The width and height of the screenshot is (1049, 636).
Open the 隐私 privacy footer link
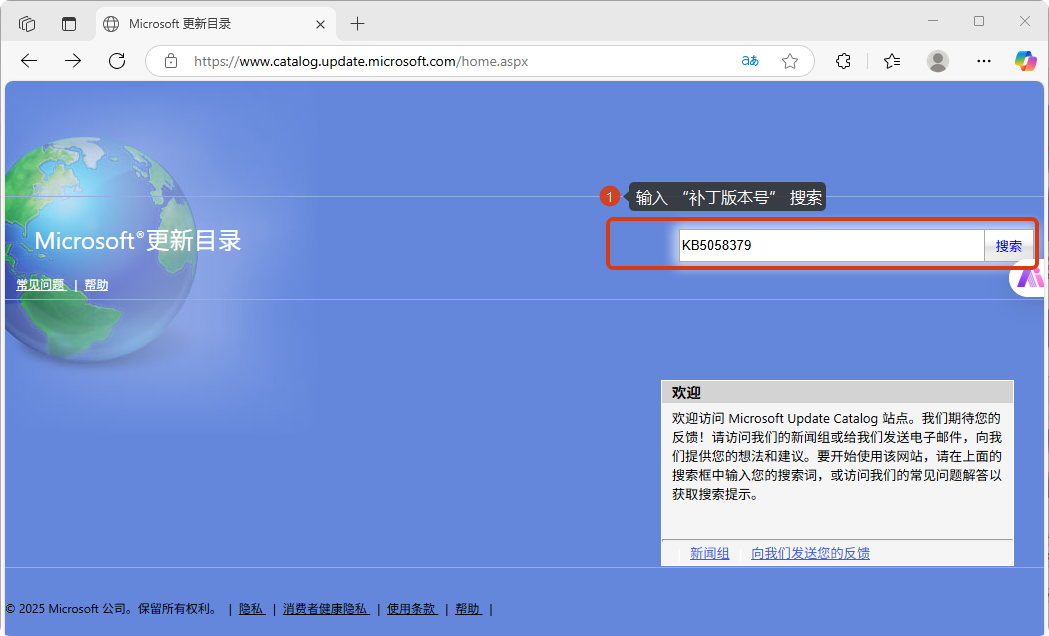252,609
